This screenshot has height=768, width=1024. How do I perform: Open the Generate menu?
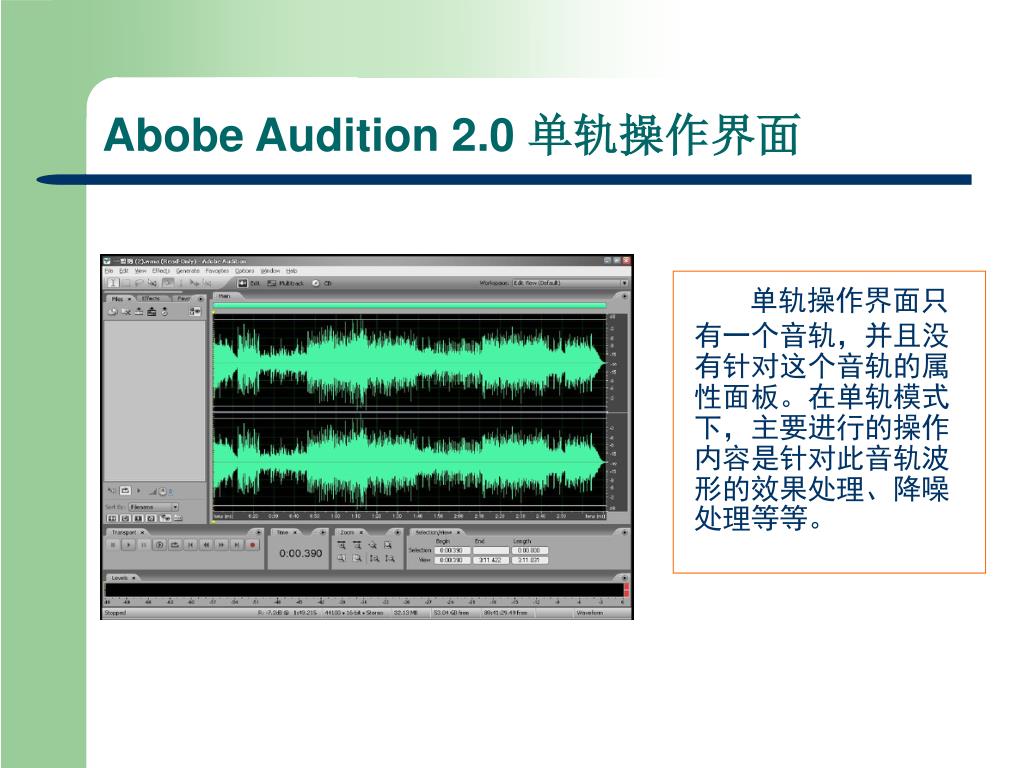tap(187, 271)
